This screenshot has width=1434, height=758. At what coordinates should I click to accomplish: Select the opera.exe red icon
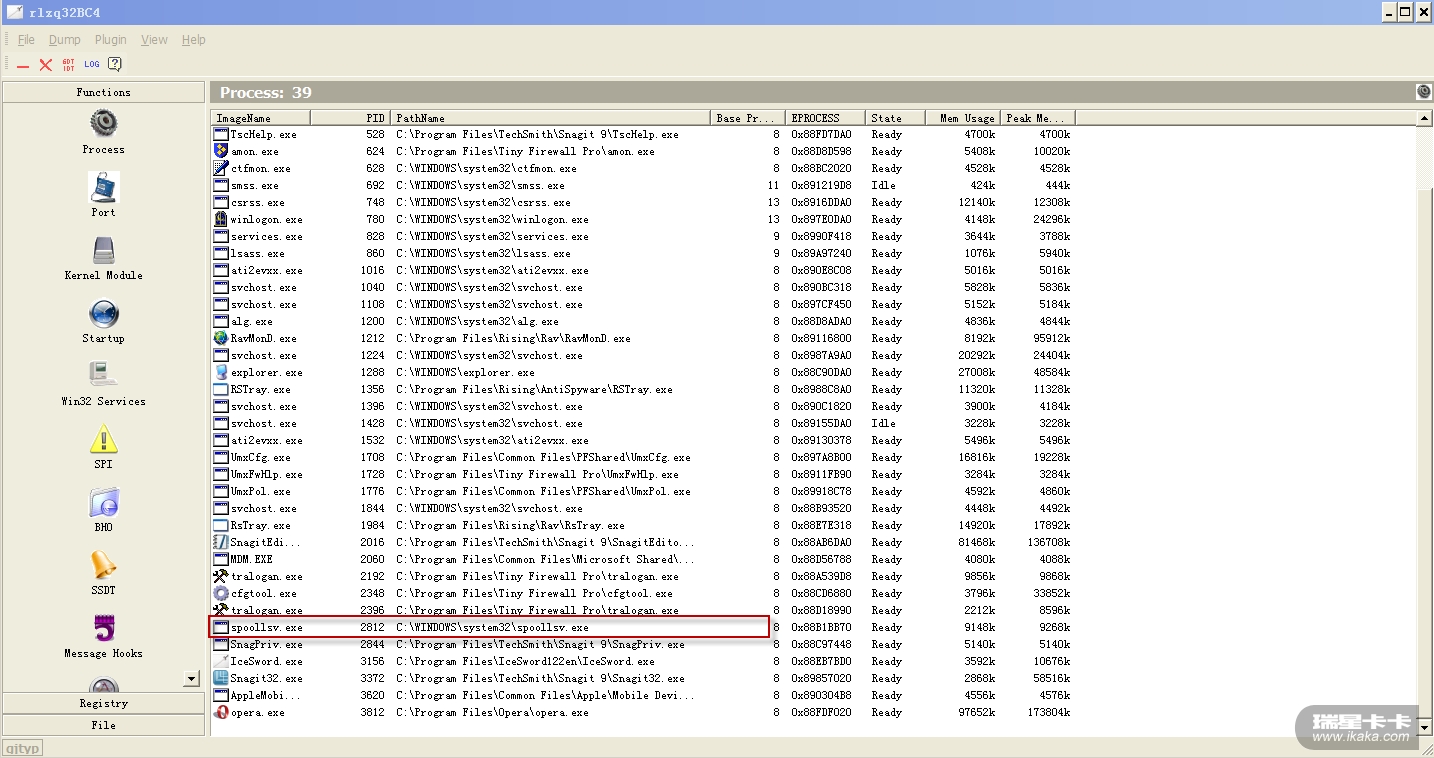[221, 712]
